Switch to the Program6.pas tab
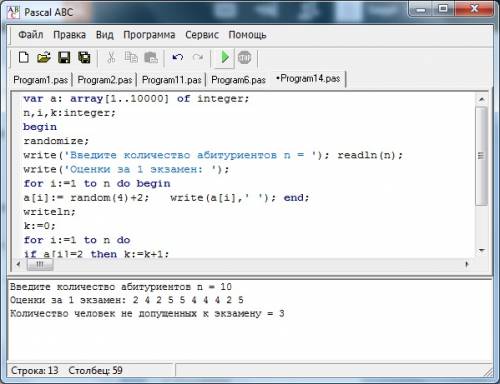The width and height of the screenshot is (500, 384). click(238, 80)
